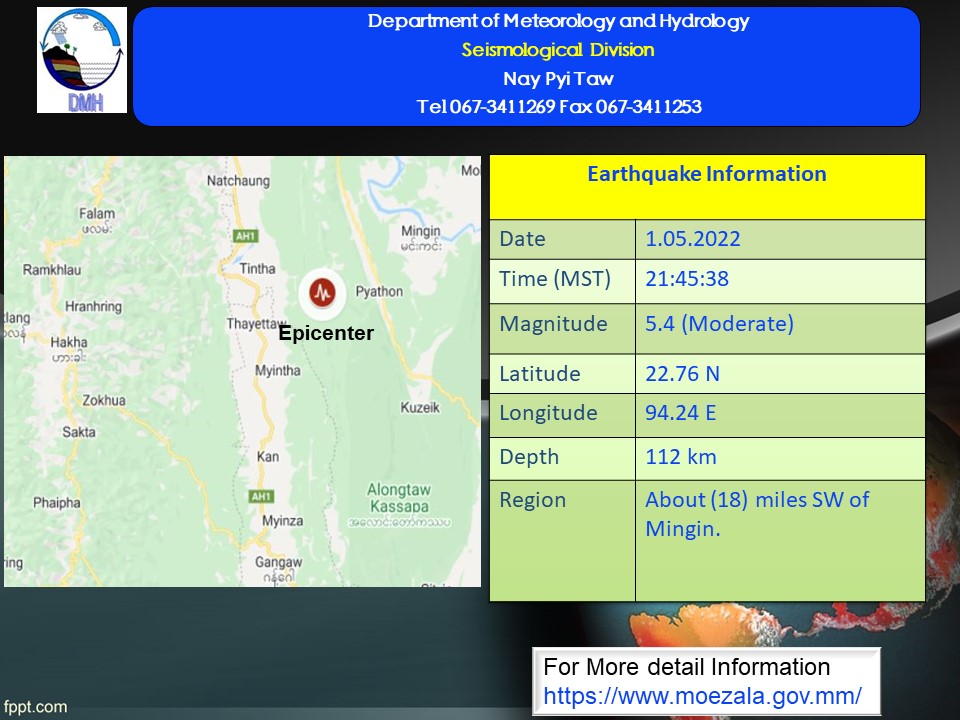Click the region text 'About (18) miles SW of Mingin.'
Image resolution: width=960 pixels, height=720 pixels.
[x=757, y=514]
